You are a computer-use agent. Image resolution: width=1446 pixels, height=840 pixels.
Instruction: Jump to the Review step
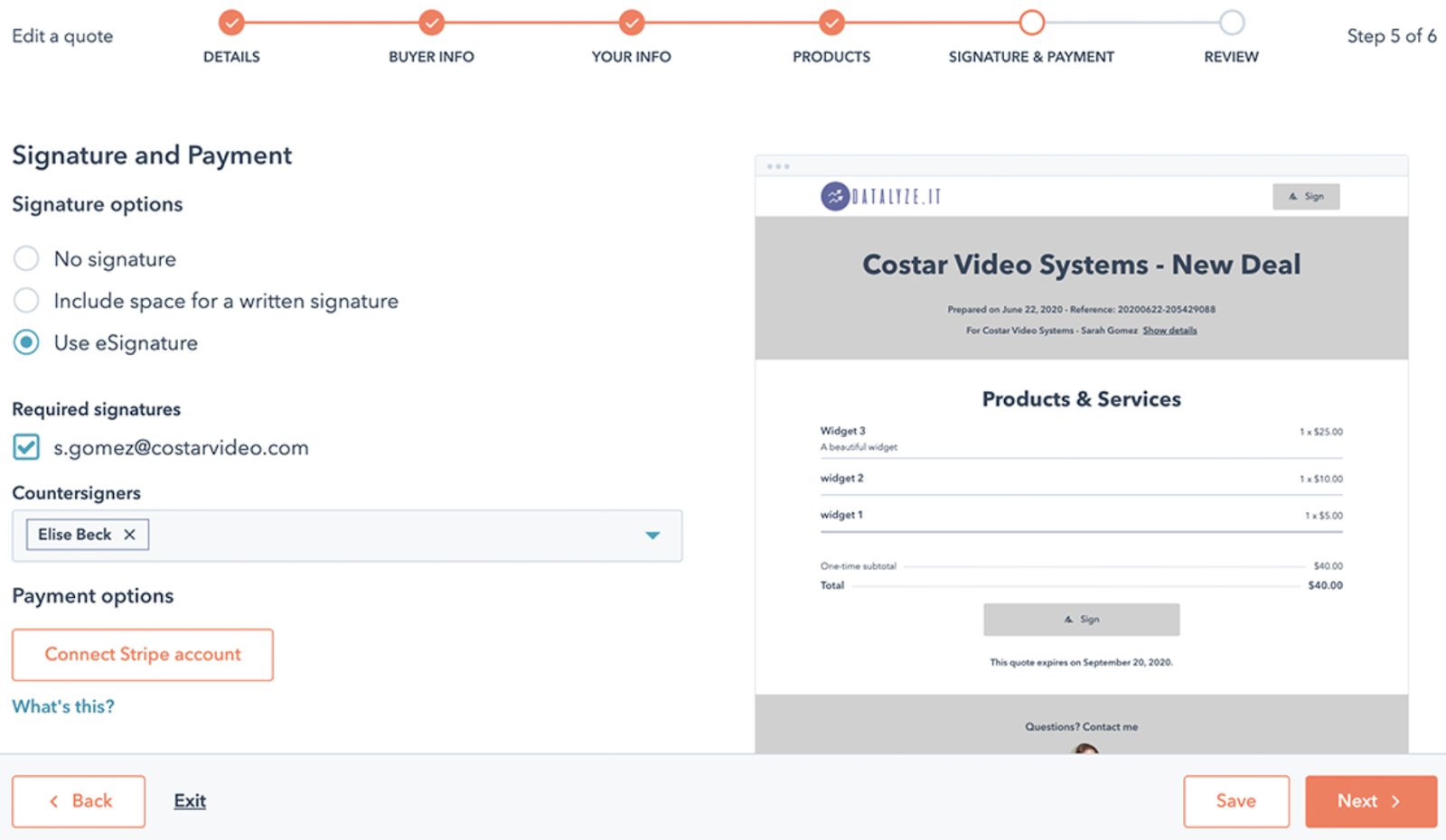pos(1232,23)
